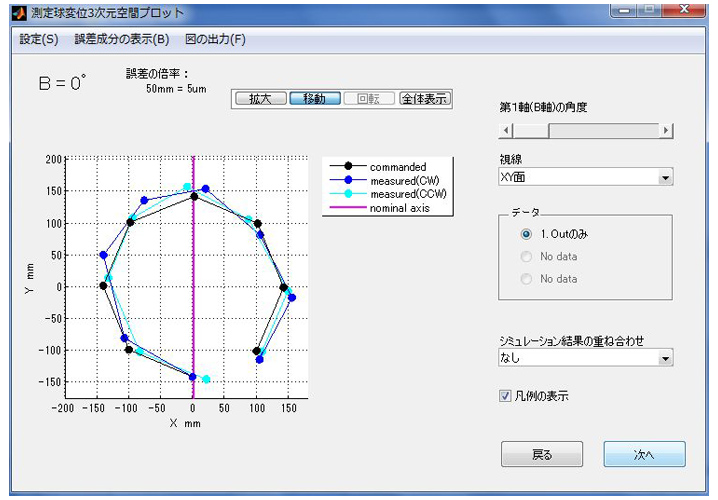Click the measured(CCW) legend entry
Image resolution: width=718 pixels, height=500 pixels.
(x=387, y=194)
